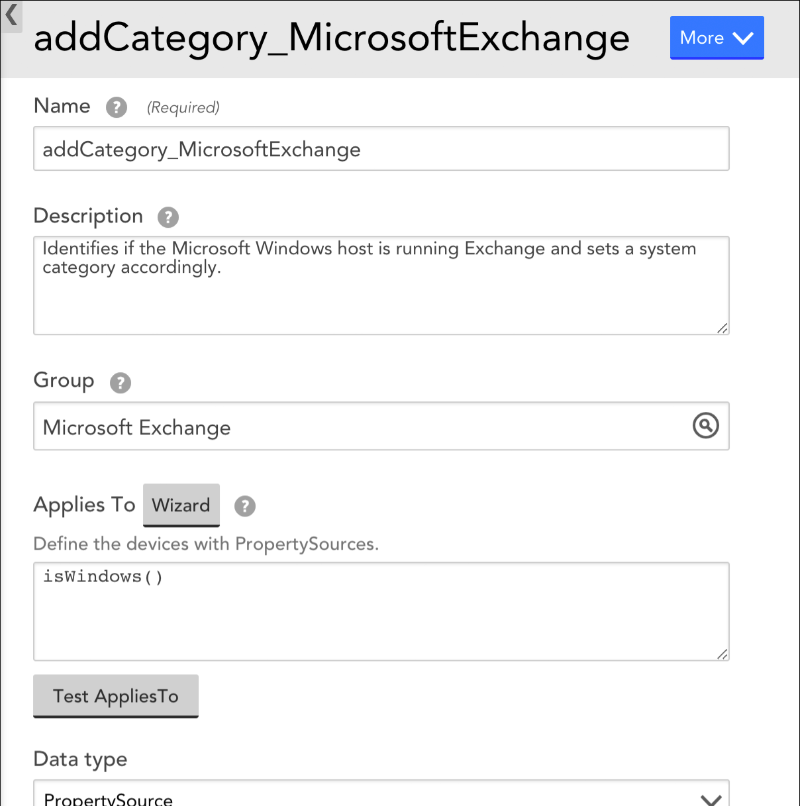Search groups with the magnifier icon
The width and height of the screenshot is (800, 806).
705,426
